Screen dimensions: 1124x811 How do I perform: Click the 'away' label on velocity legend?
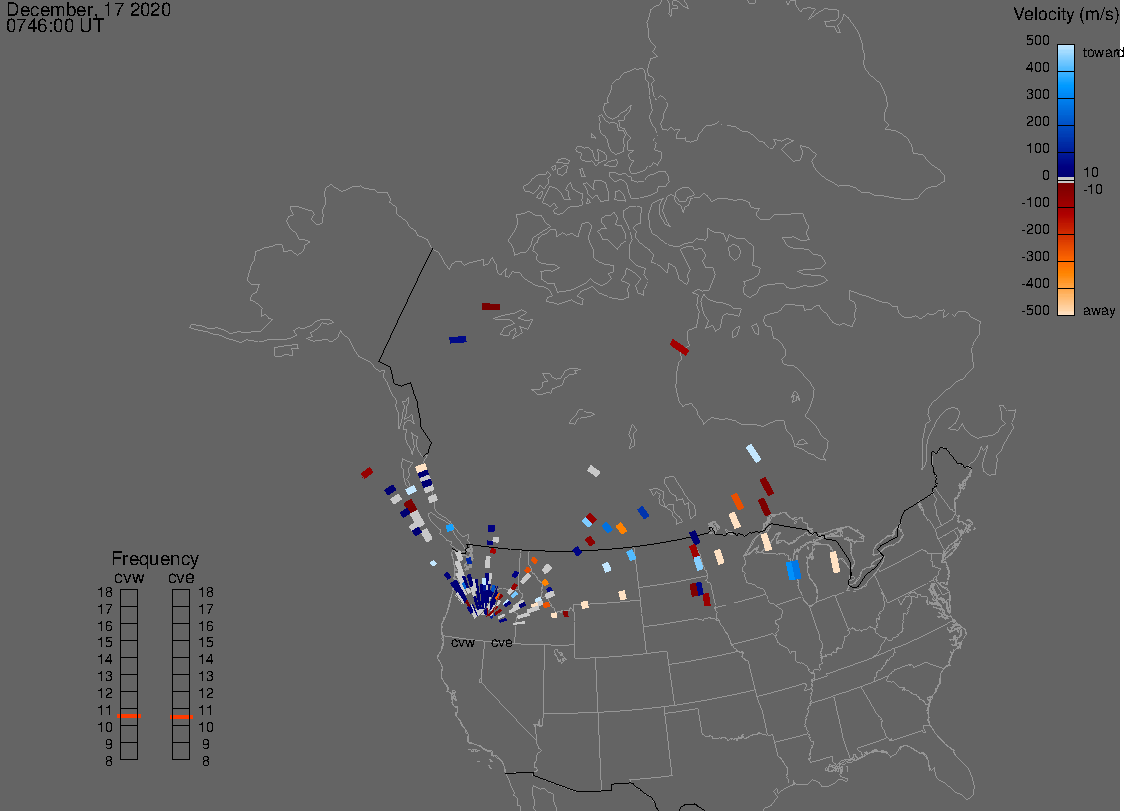click(1099, 310)
